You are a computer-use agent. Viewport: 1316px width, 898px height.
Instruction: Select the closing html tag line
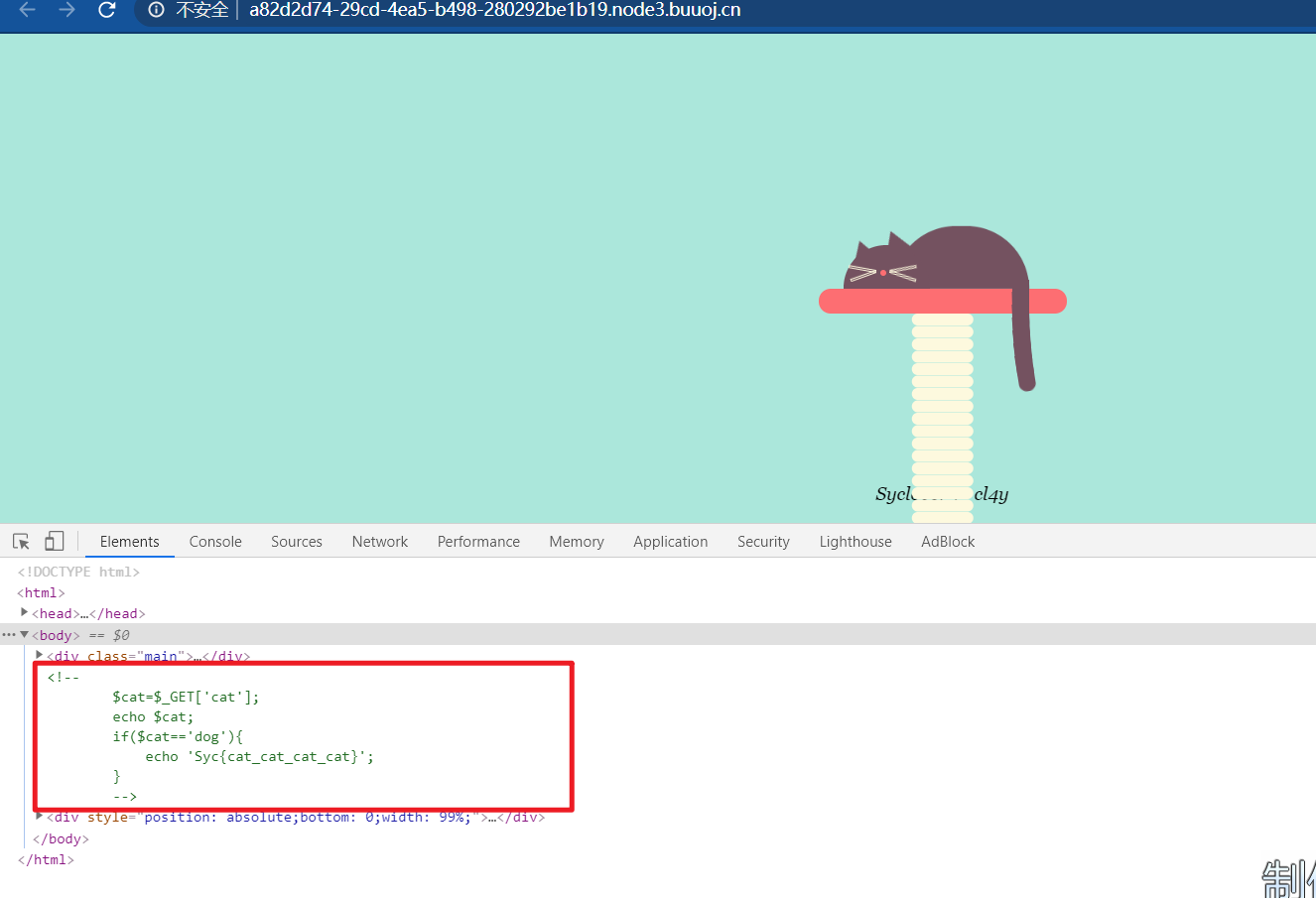(x=46, y=859)
